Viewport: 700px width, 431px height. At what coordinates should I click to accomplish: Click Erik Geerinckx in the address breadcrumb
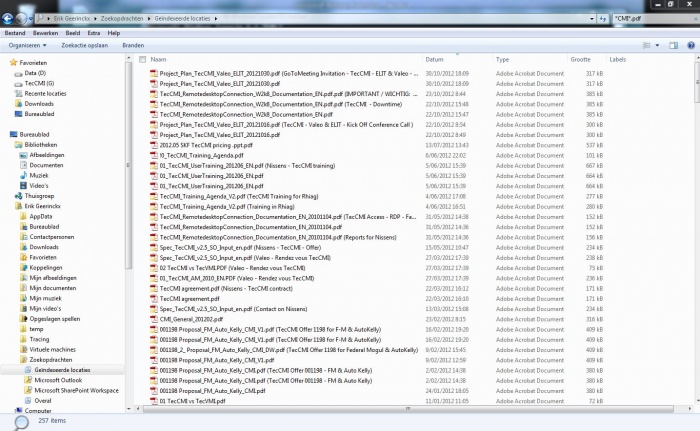point(71,19)
